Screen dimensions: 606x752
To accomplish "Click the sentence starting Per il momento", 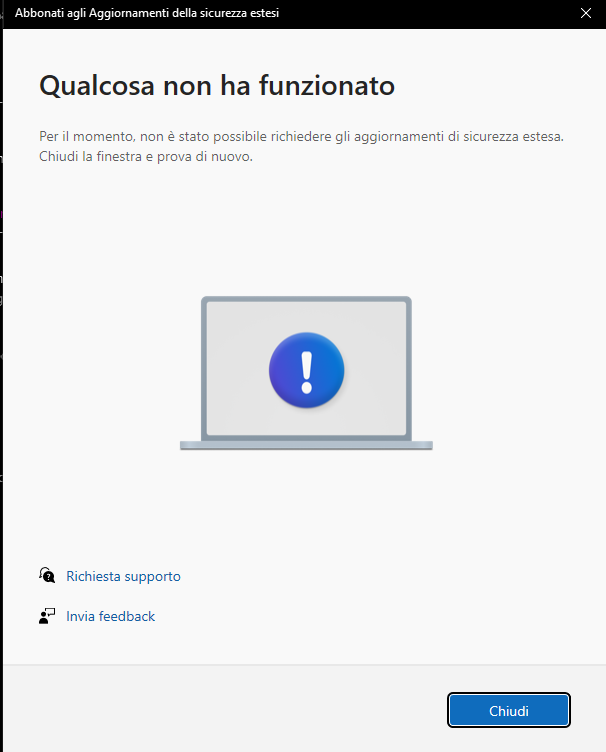I will point(302,136).
